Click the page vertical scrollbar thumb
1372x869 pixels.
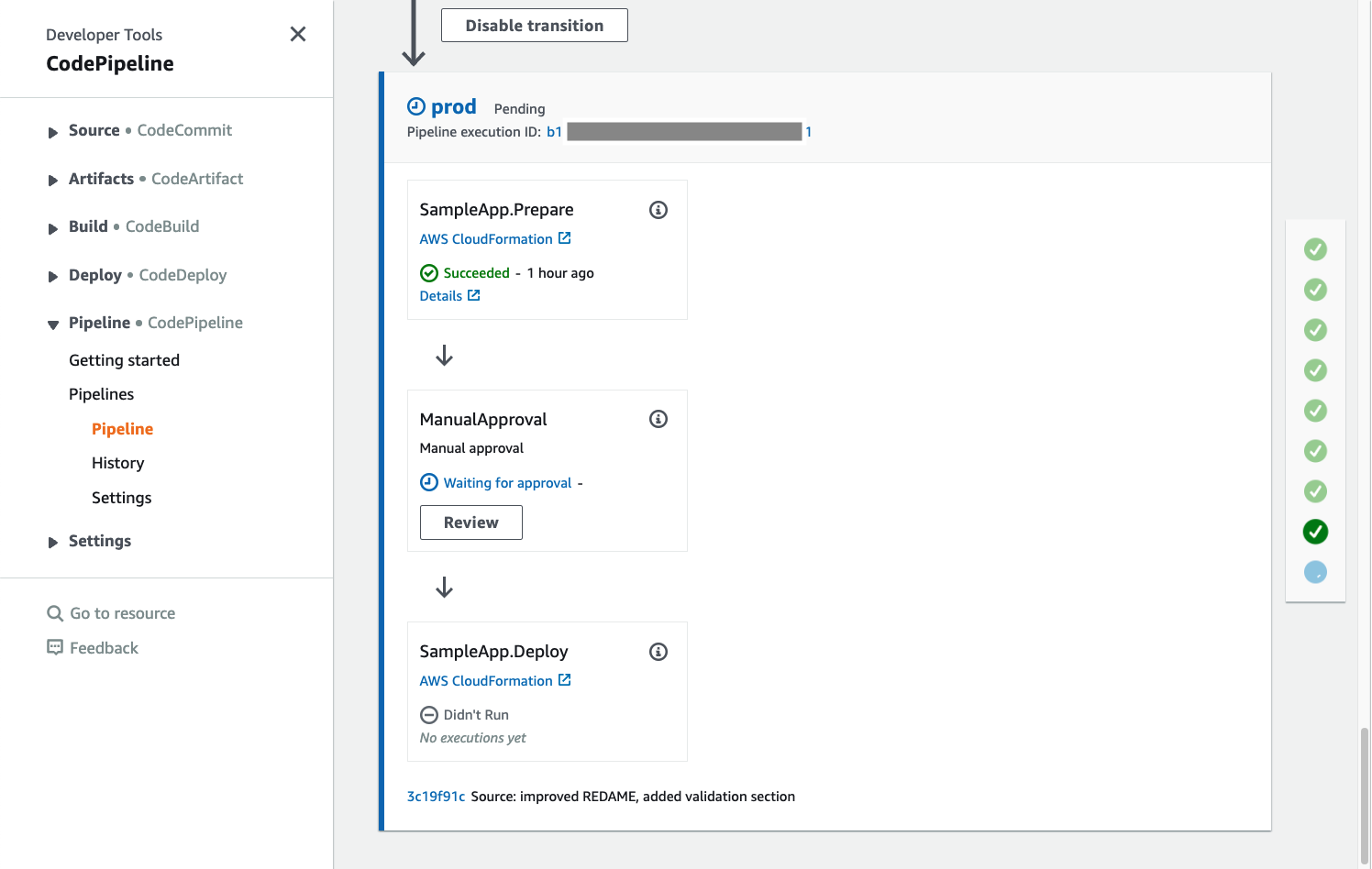(x=1365, y=797)
